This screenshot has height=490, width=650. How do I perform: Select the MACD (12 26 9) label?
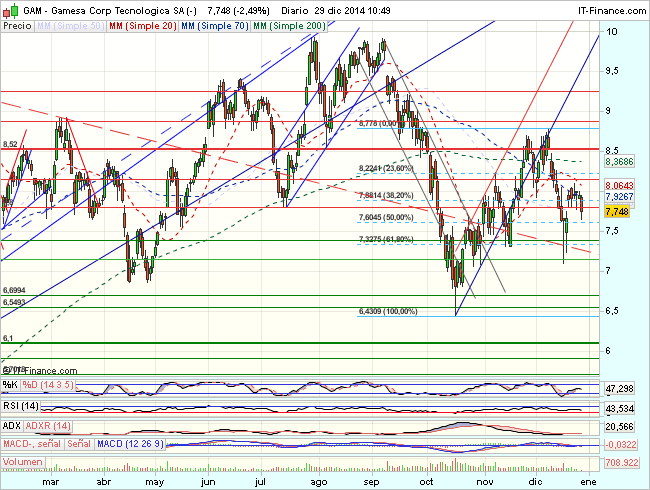130,444
